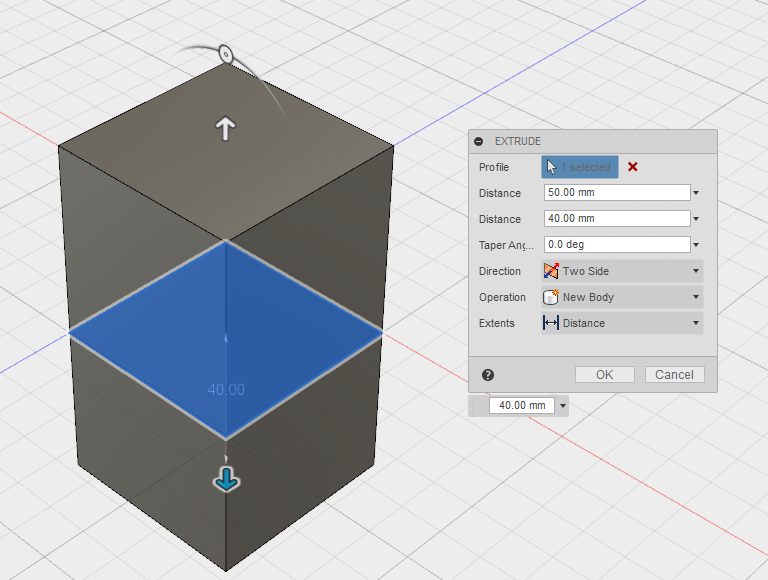This screenshot has height=580, width=768.
Task: Click the OK button in Extrude dialog
Action: (x=604, y=375)
